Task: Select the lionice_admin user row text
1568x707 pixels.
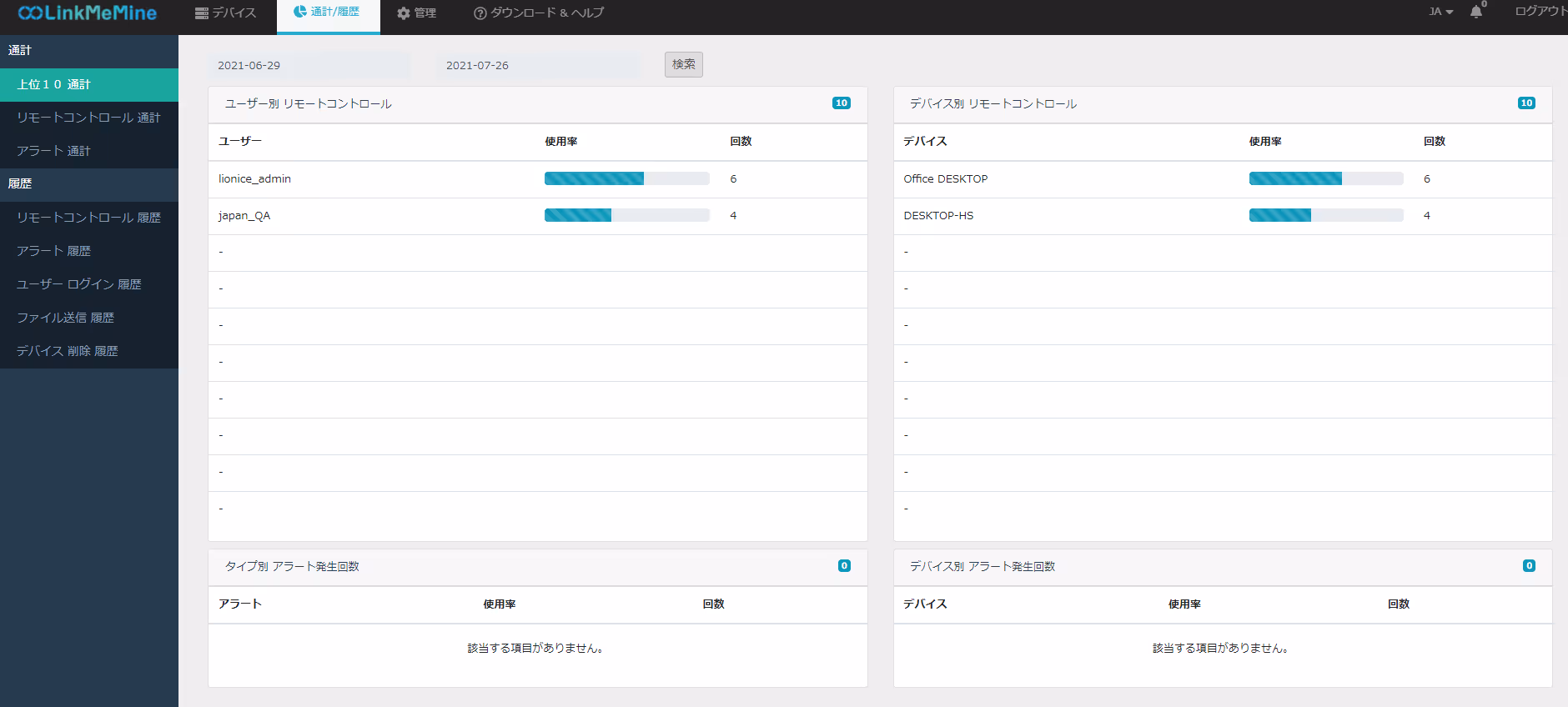Action: pos(254,178)
